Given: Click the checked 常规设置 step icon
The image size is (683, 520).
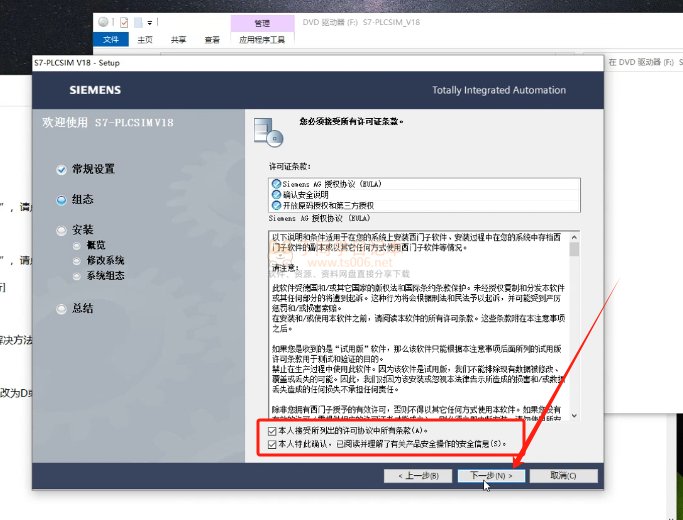Looking at the screenshot, I should click(61, 169).
